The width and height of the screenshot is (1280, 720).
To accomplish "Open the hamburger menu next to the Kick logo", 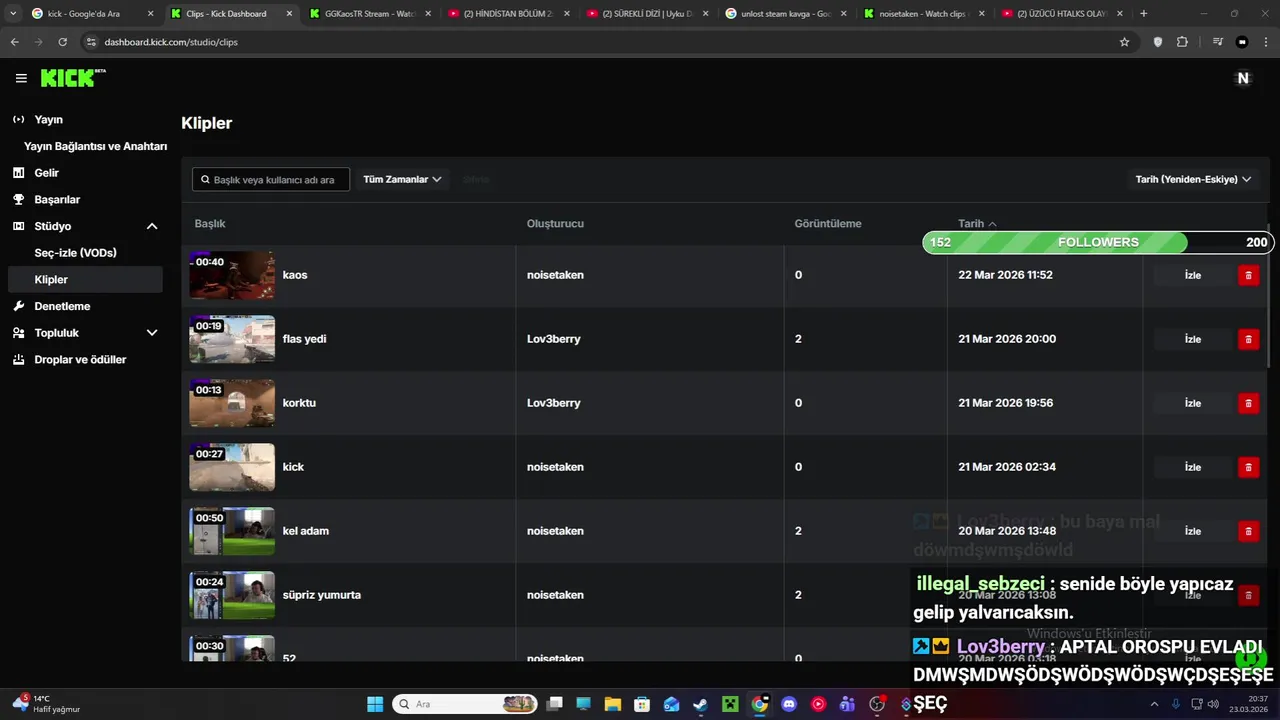I will (21, 78).
